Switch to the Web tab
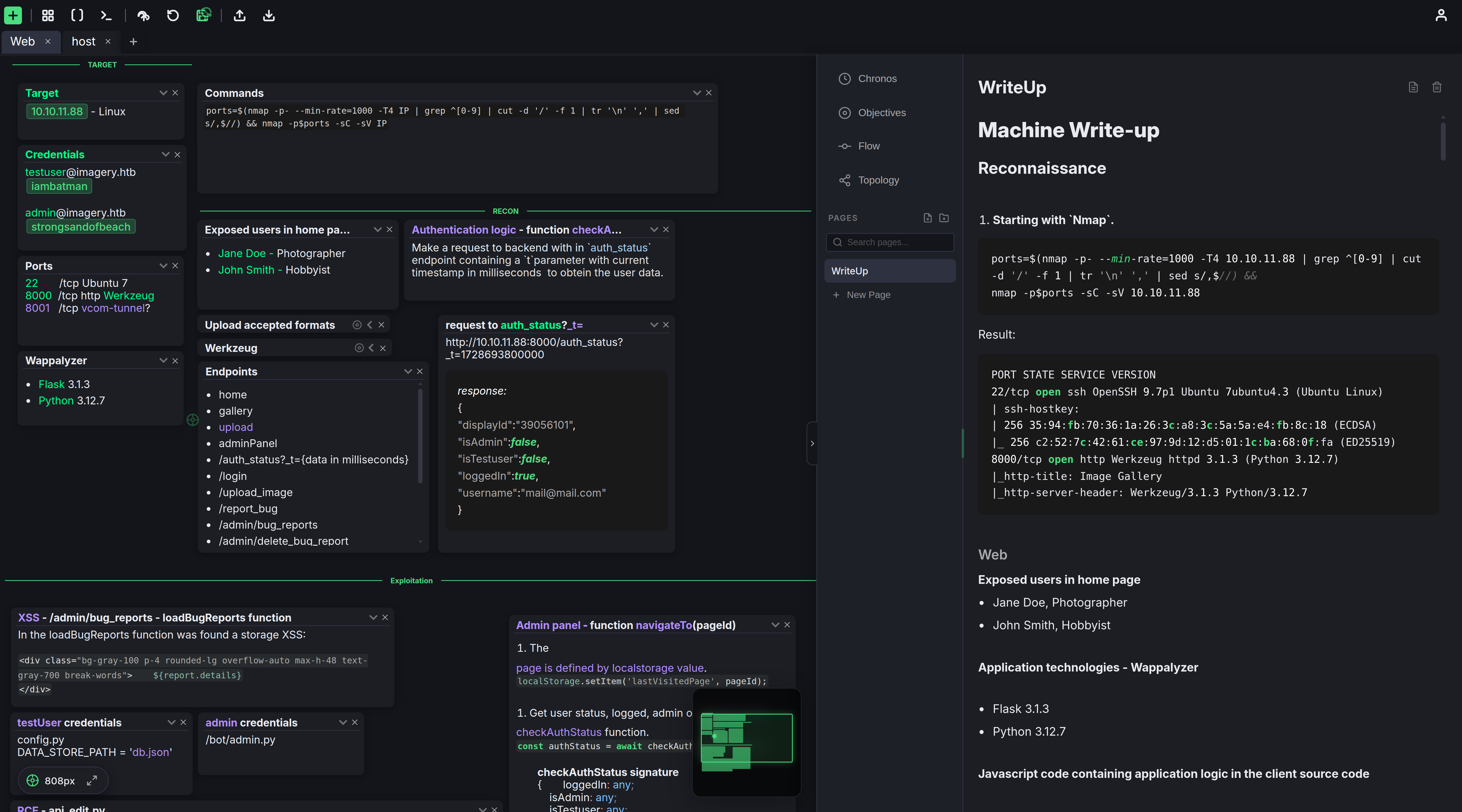Image resolution: width=1462 pixels, height=812 pixels. [x=23, y=41]
